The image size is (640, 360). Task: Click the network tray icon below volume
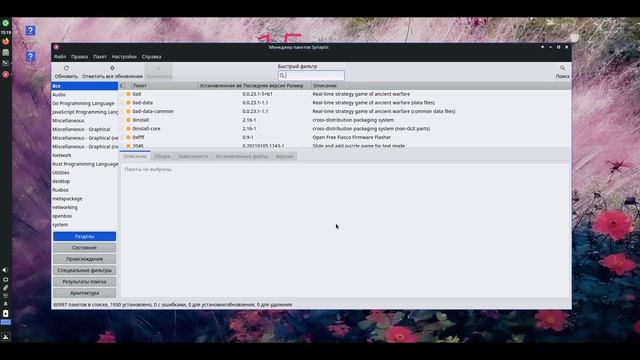[5, 280]
